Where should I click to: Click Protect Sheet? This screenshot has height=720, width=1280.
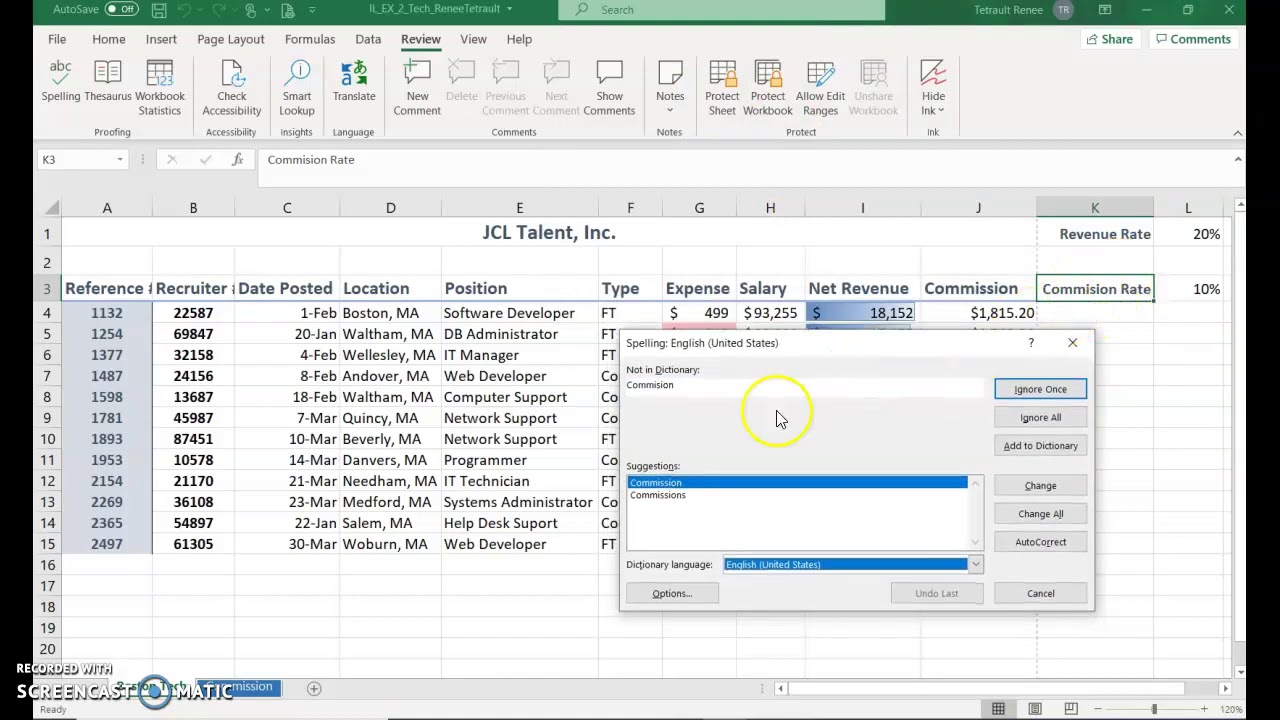click(722, 88)
